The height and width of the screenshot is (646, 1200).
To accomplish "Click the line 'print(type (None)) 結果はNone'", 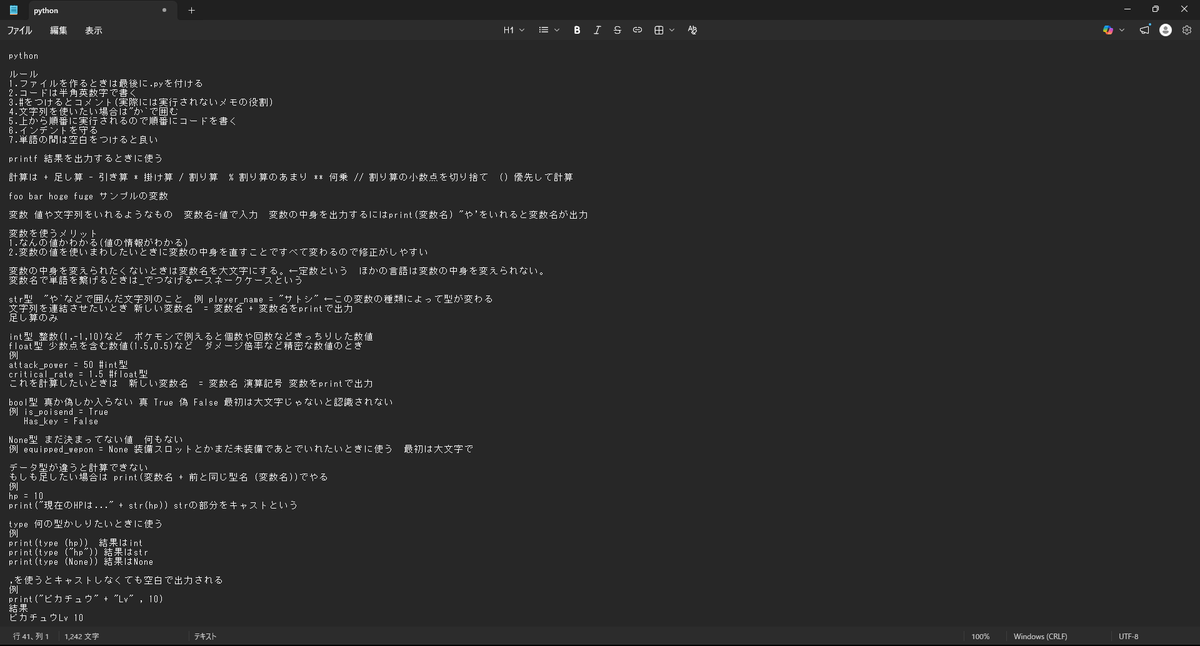I will tap(81, 561).
